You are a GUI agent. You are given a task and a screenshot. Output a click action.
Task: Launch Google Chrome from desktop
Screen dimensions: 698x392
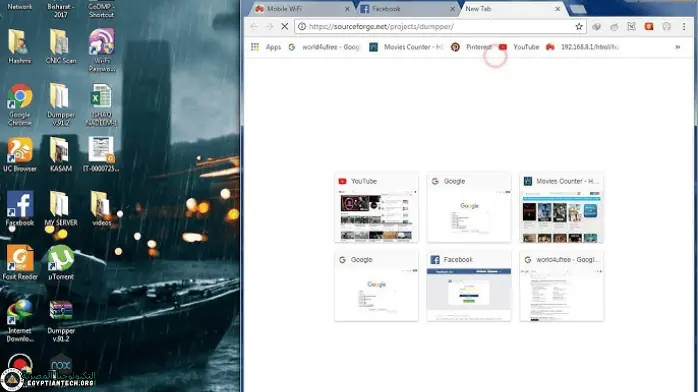click(x=20, y=105)
